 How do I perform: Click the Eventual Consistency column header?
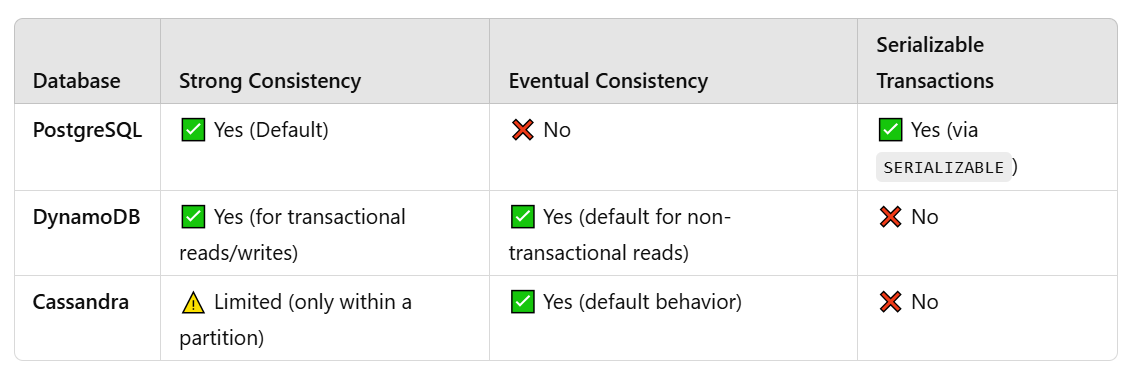(608, 81)
